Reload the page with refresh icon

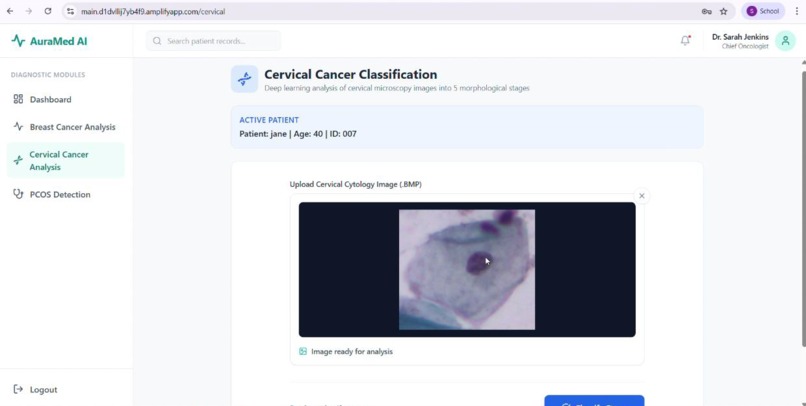pyautogui.click(x=48, y=11)
